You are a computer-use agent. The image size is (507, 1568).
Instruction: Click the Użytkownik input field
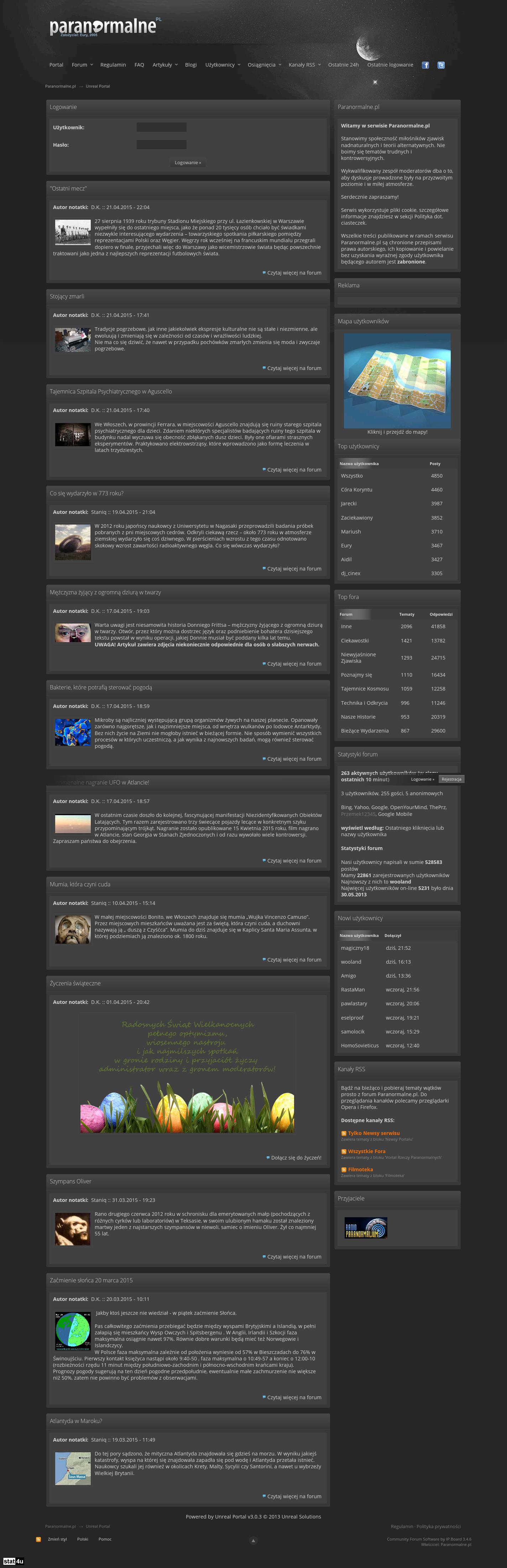[161, 127]
